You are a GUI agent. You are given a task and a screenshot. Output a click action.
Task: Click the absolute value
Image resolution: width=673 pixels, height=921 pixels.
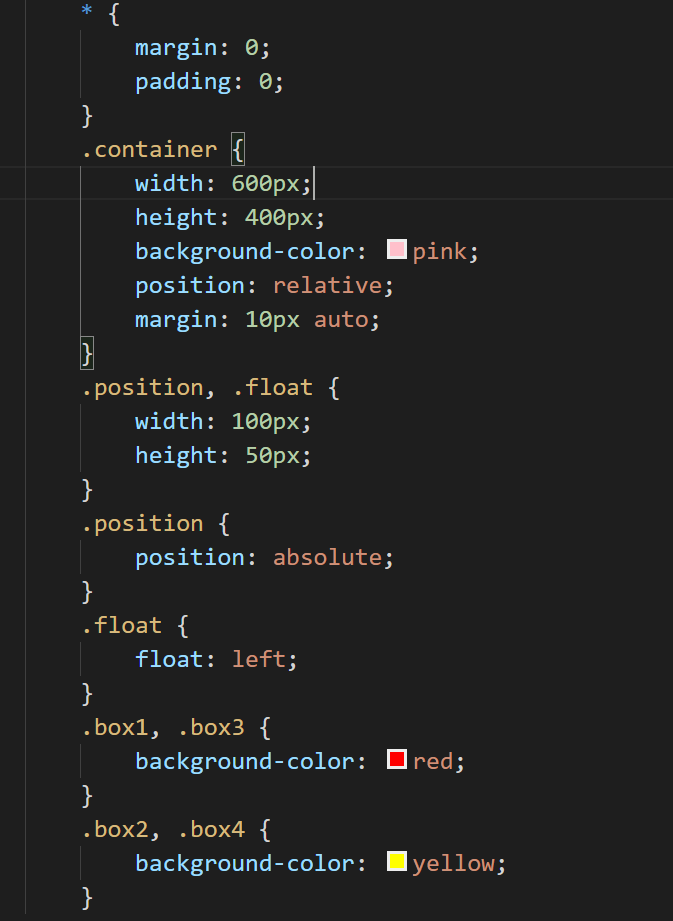pyautogui.click(x=328, y=557)
